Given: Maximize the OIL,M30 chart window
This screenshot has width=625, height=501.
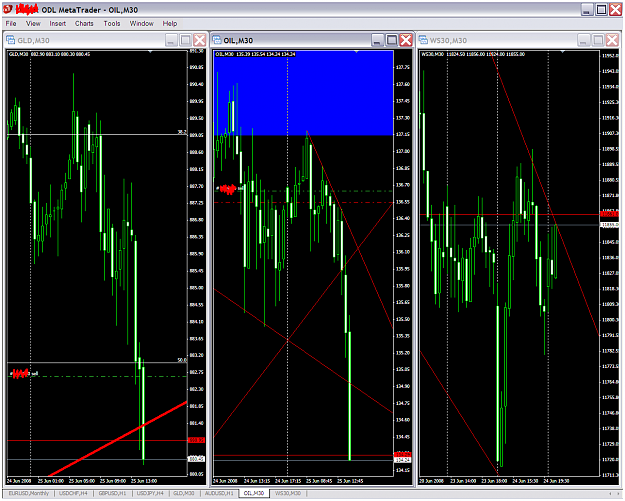Looking at the screenshot, I should point(392,40).
